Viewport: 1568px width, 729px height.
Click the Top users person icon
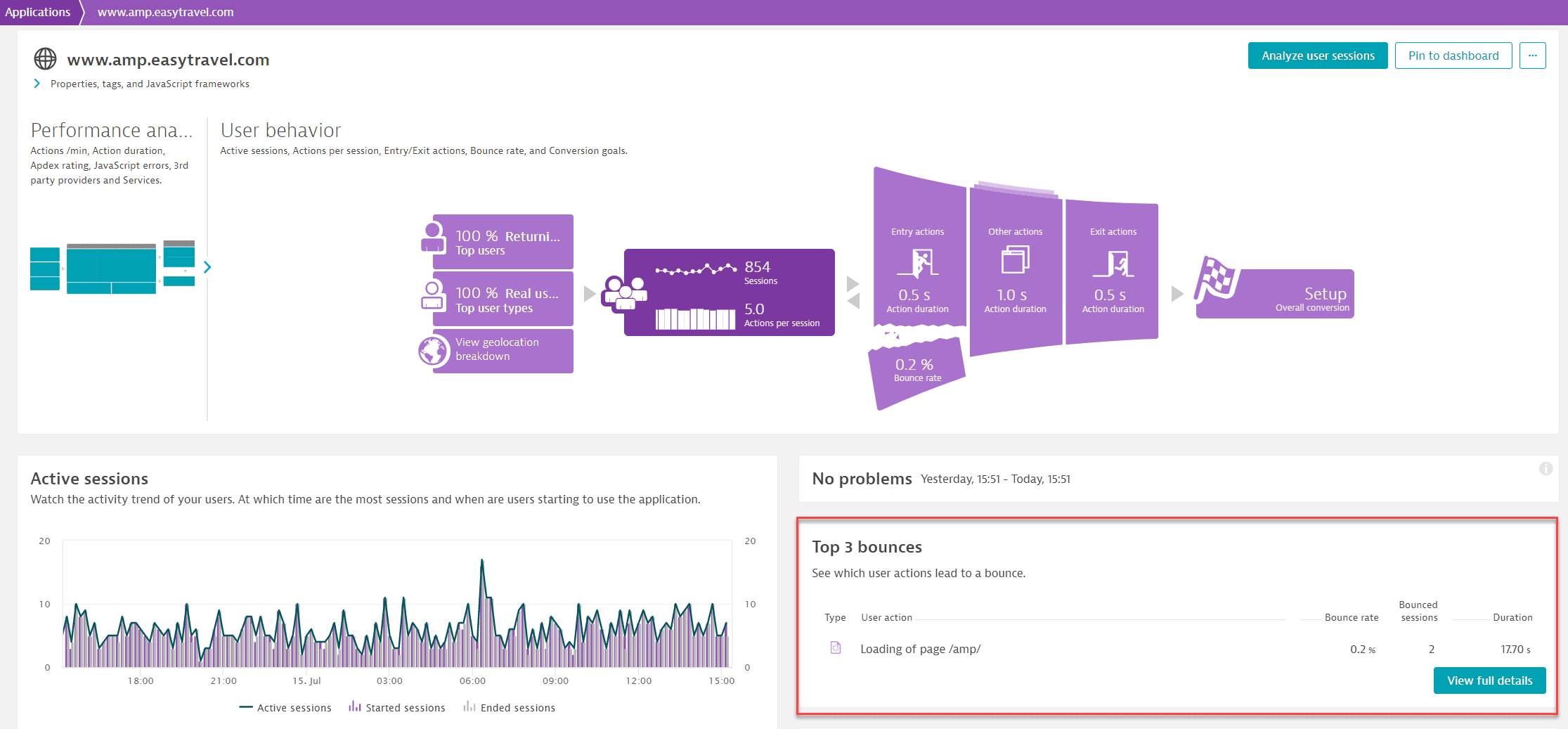(433, 238)
